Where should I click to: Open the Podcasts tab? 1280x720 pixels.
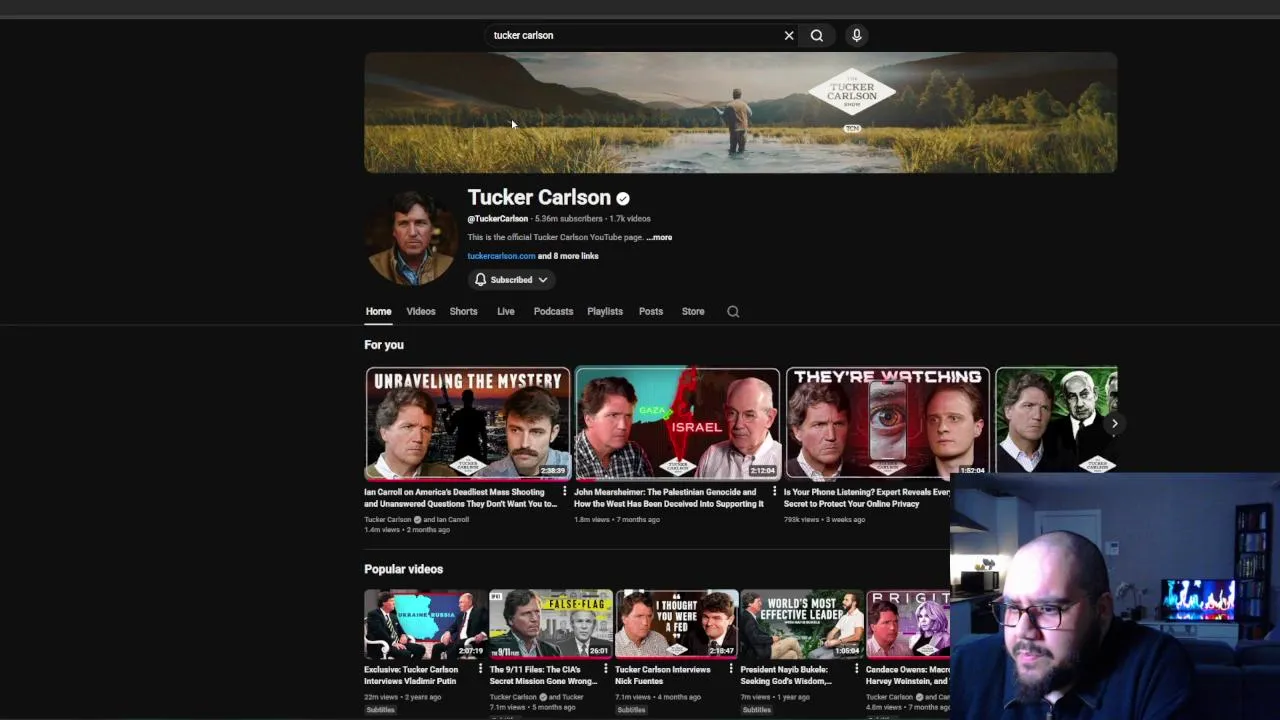(x=553, y=311)
